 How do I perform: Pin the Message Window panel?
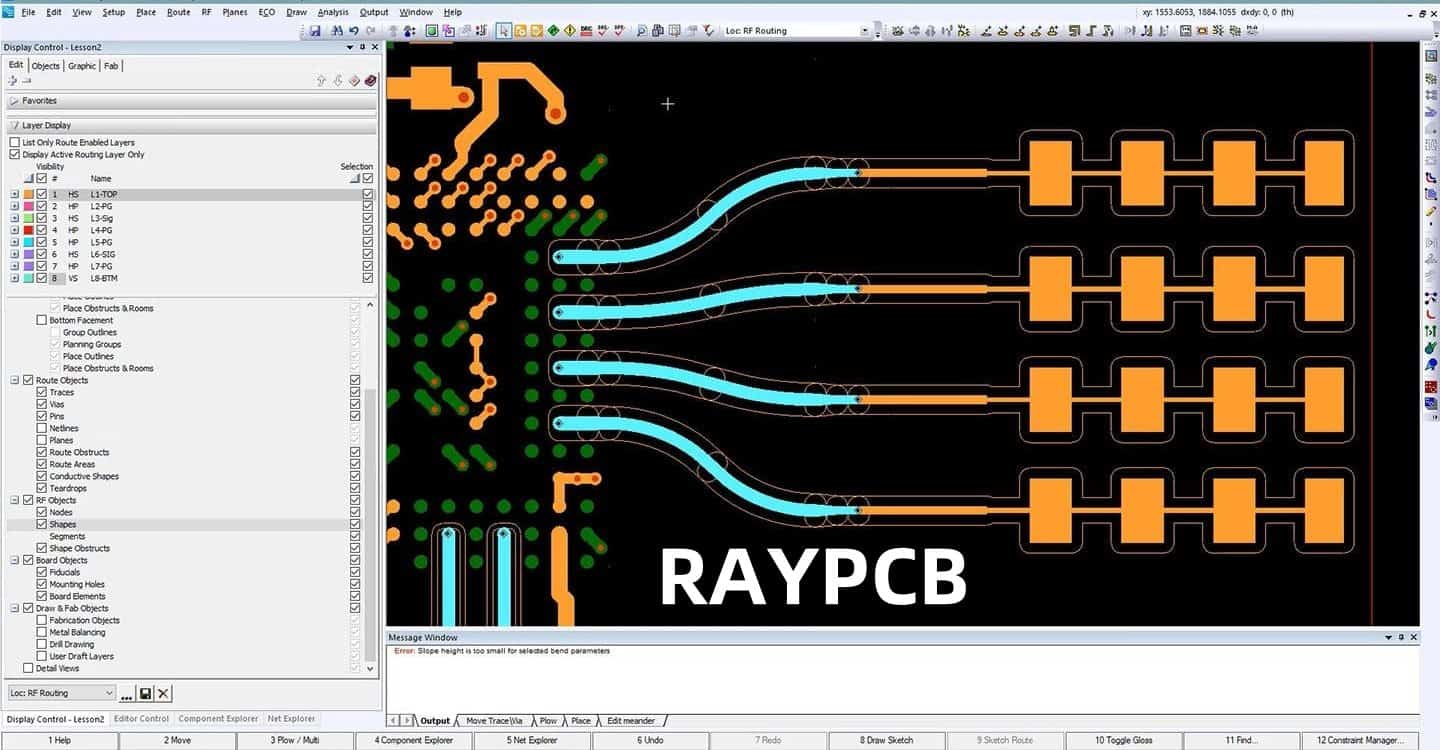coord(1401,637)
